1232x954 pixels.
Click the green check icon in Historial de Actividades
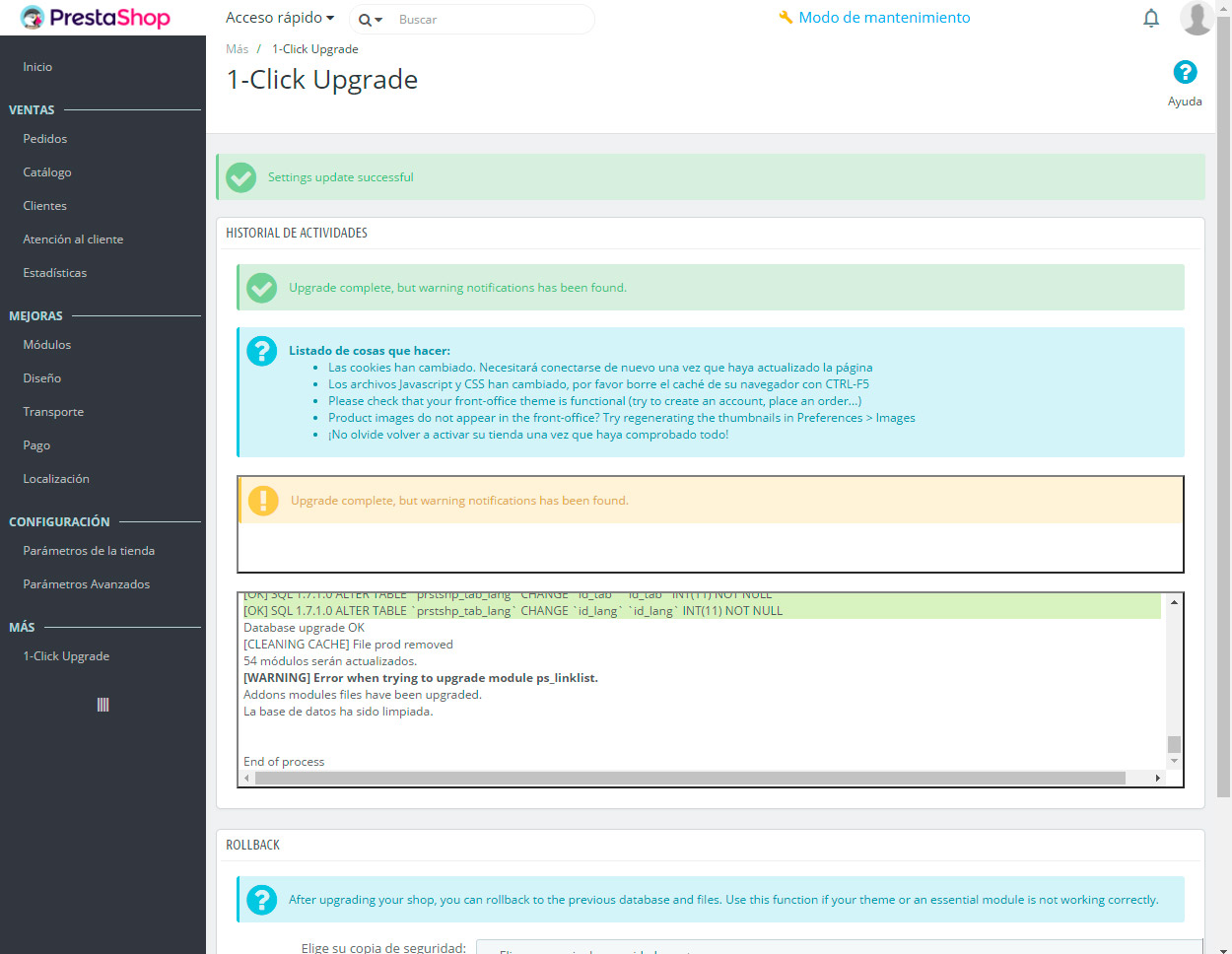coord(262,288)
